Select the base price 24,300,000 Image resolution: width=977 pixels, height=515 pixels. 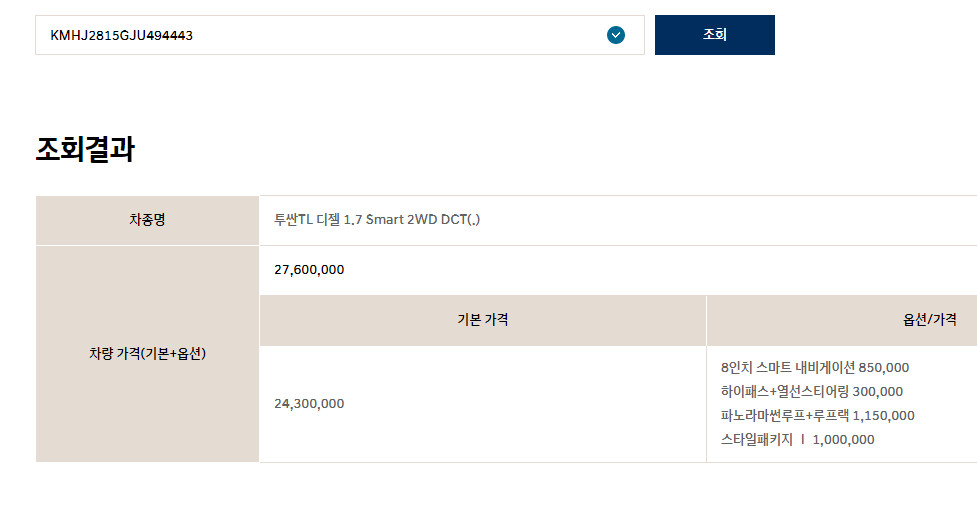pyautogui.click(x=309, y=404)
